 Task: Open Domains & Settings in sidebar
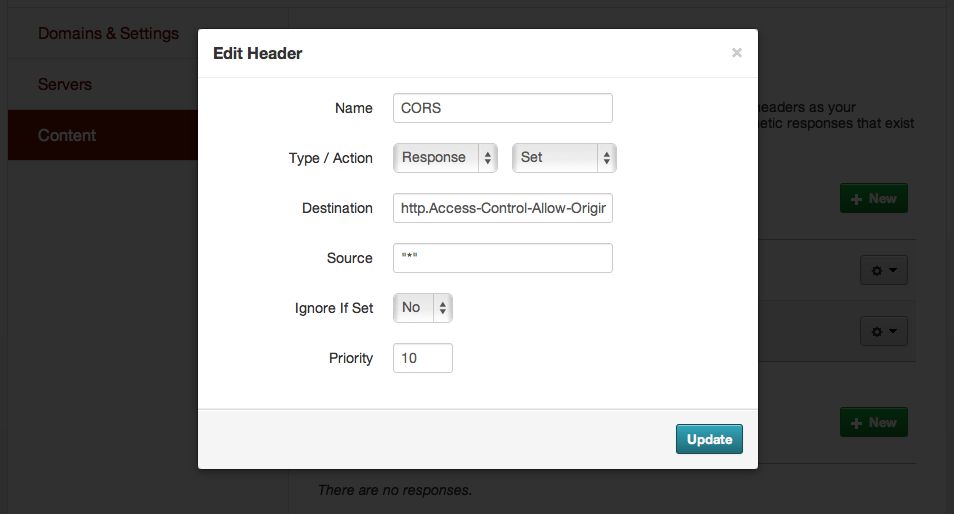point(108,33)
